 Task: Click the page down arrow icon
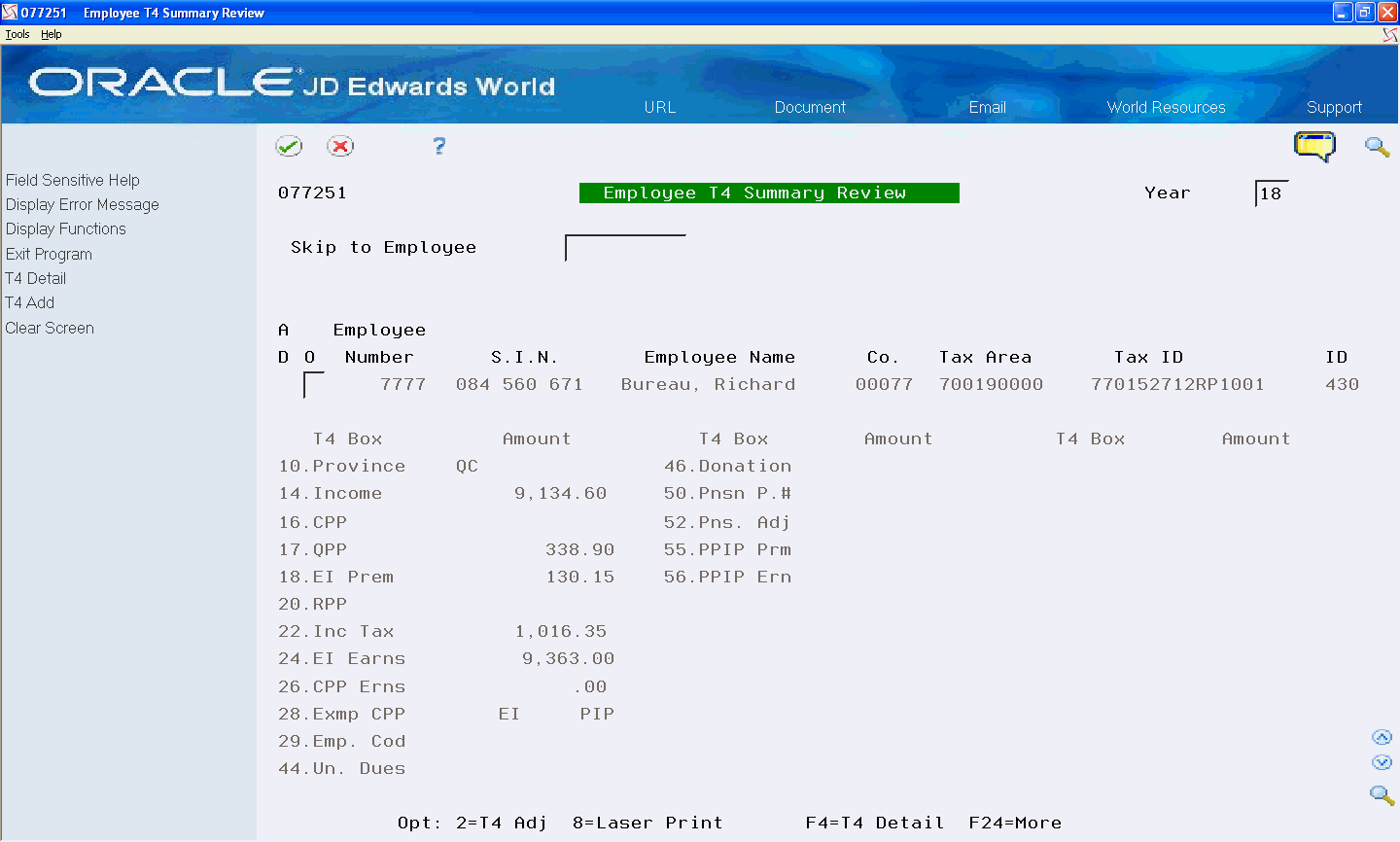(1382, 762)
